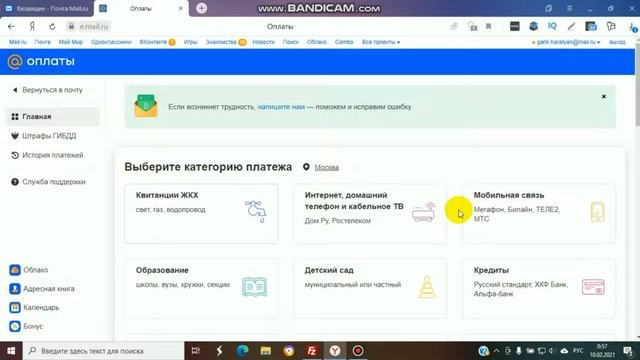Open Детский сад payment category

370,289
